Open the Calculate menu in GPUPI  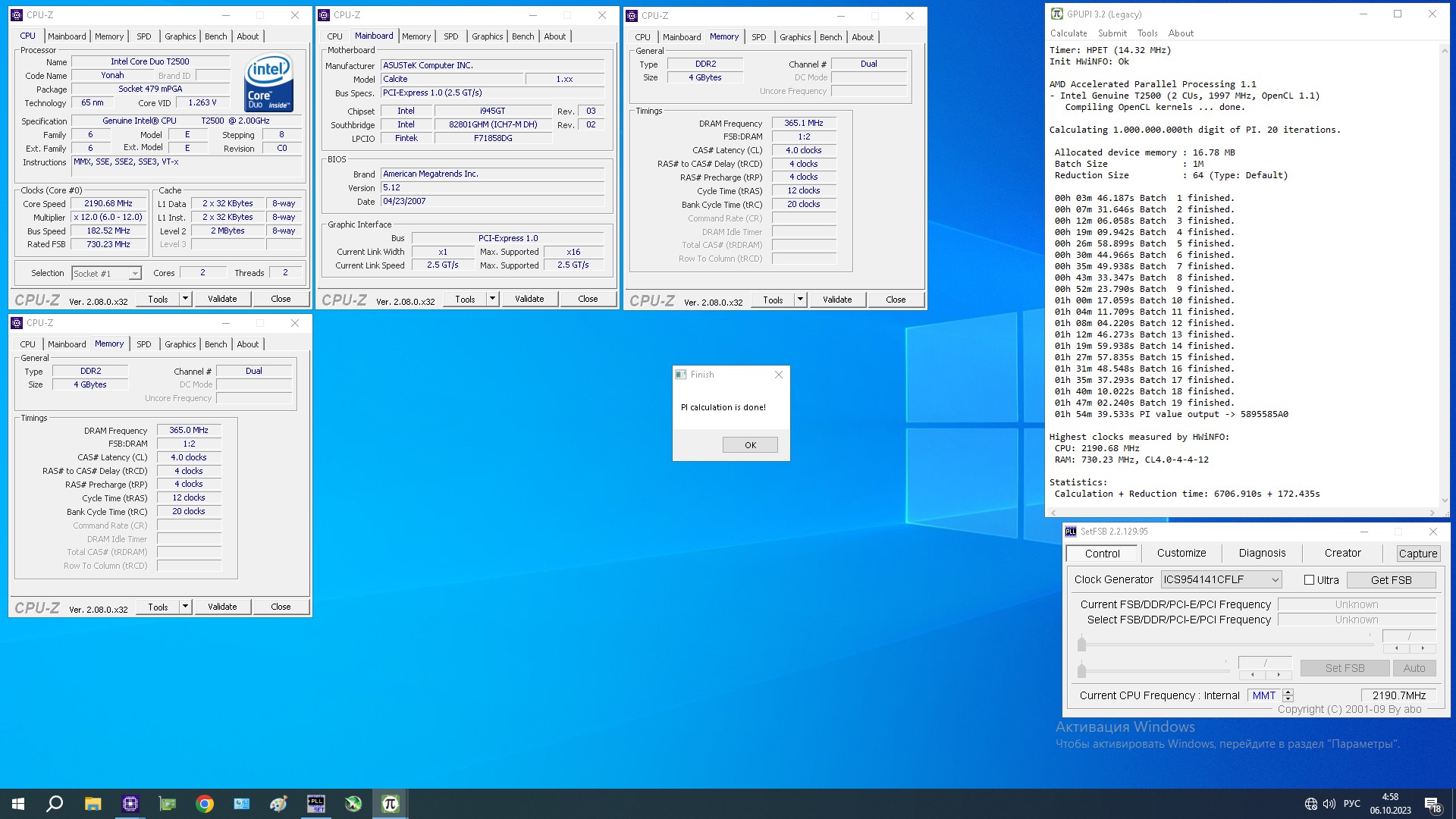[1068, 33]
